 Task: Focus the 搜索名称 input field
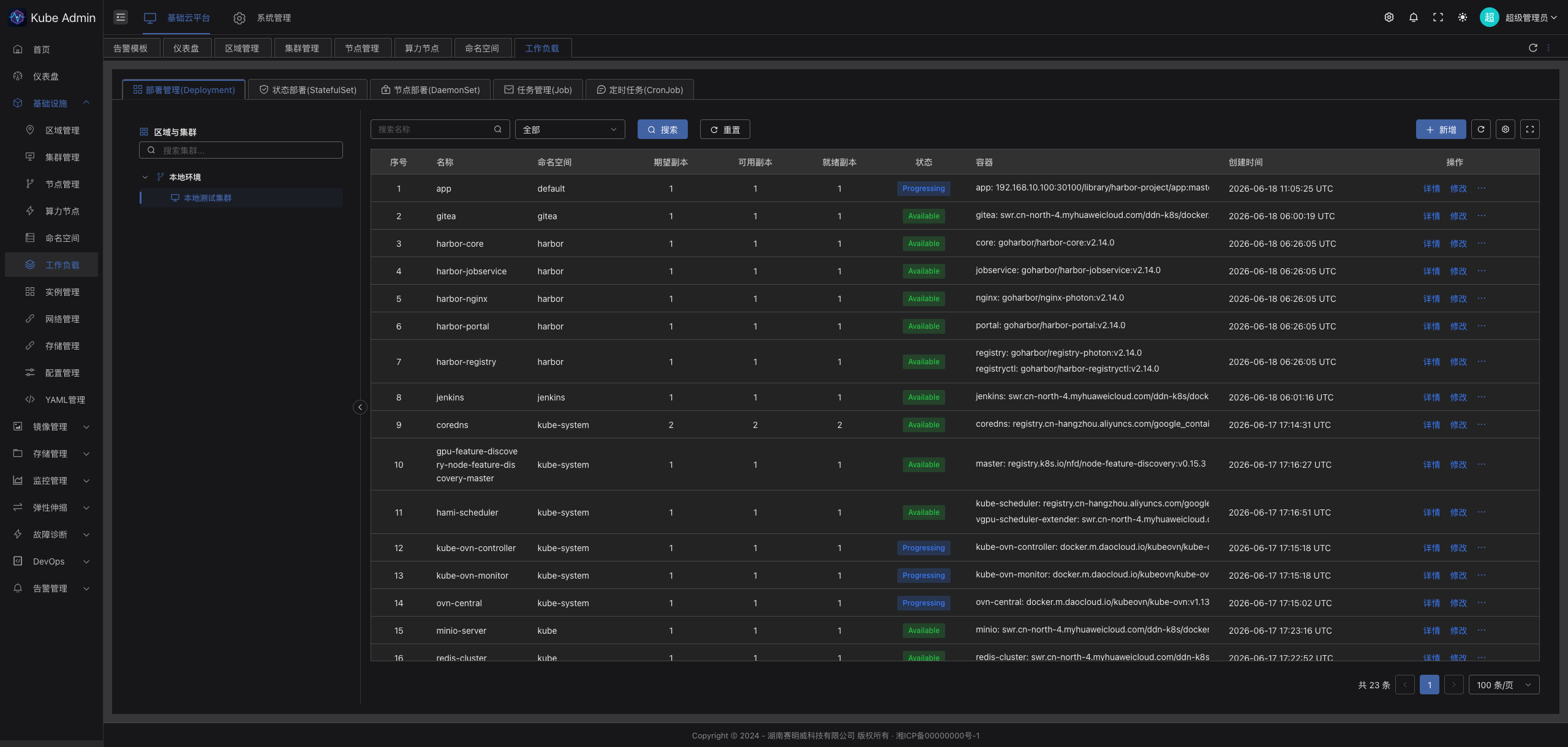[440, 129]
